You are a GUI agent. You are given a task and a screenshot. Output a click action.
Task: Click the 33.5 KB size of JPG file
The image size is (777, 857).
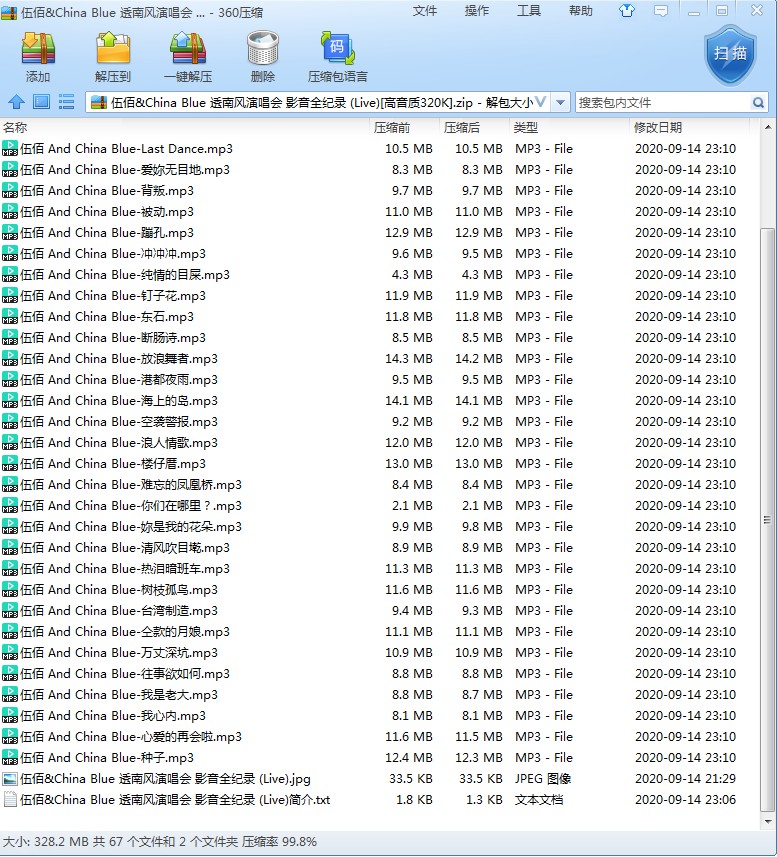pos(410,779)
